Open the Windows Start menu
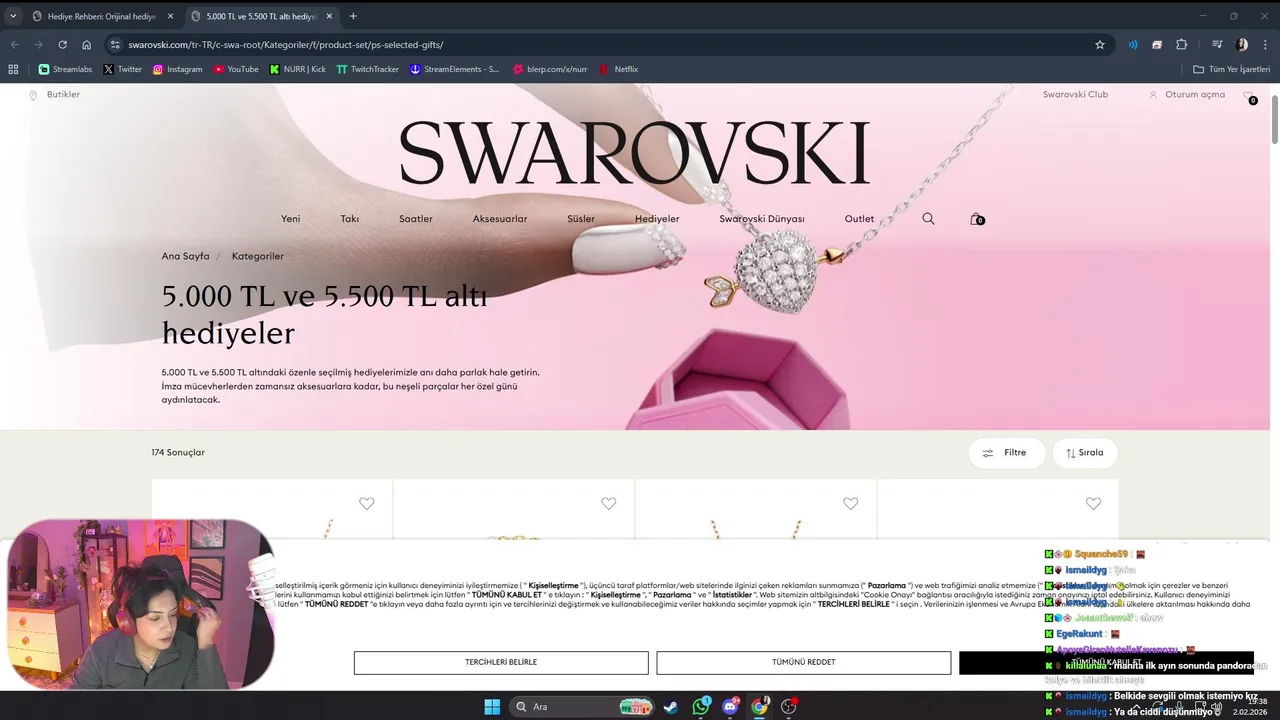Image resolution: width=1280 pixels, height=720 pixels. point(492,707)
